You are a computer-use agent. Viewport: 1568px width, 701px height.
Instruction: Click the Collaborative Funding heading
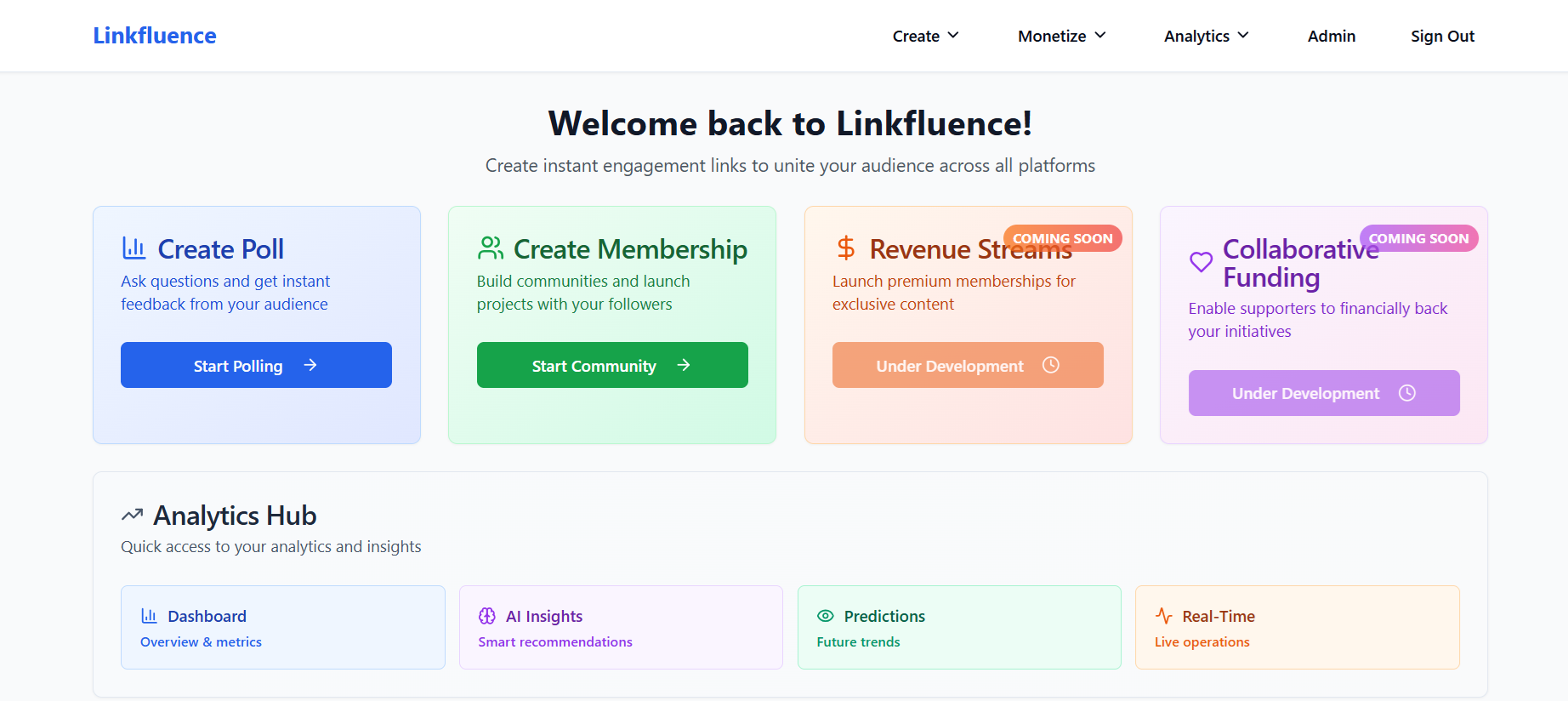(x=1300, y=263)
